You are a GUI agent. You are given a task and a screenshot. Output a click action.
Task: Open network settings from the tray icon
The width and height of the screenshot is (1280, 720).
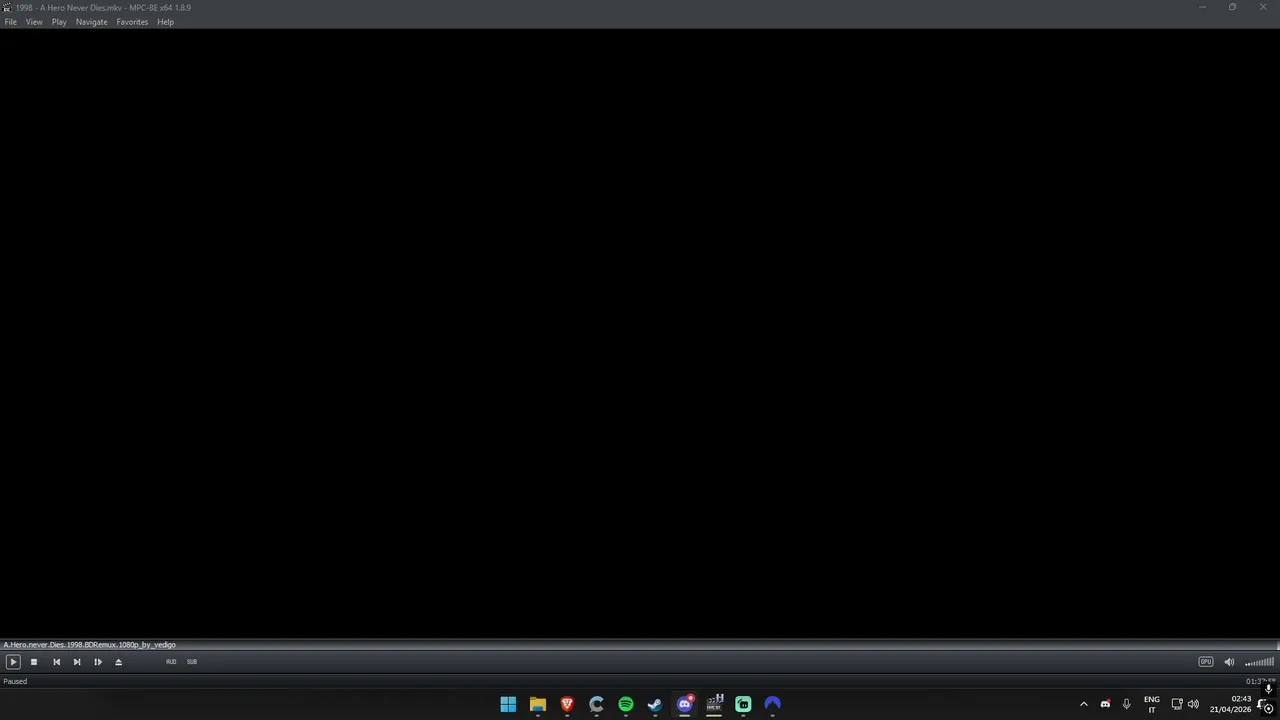click(x=1177, y=704)
